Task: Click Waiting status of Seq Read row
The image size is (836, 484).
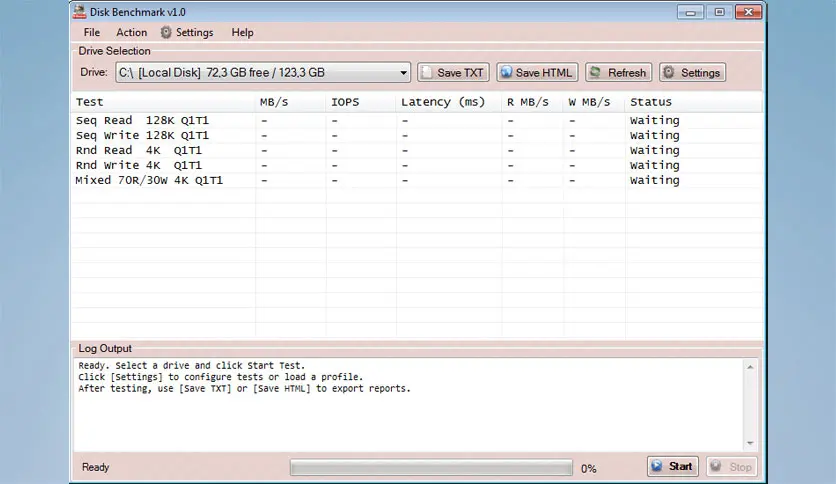Action: point(655,120)
